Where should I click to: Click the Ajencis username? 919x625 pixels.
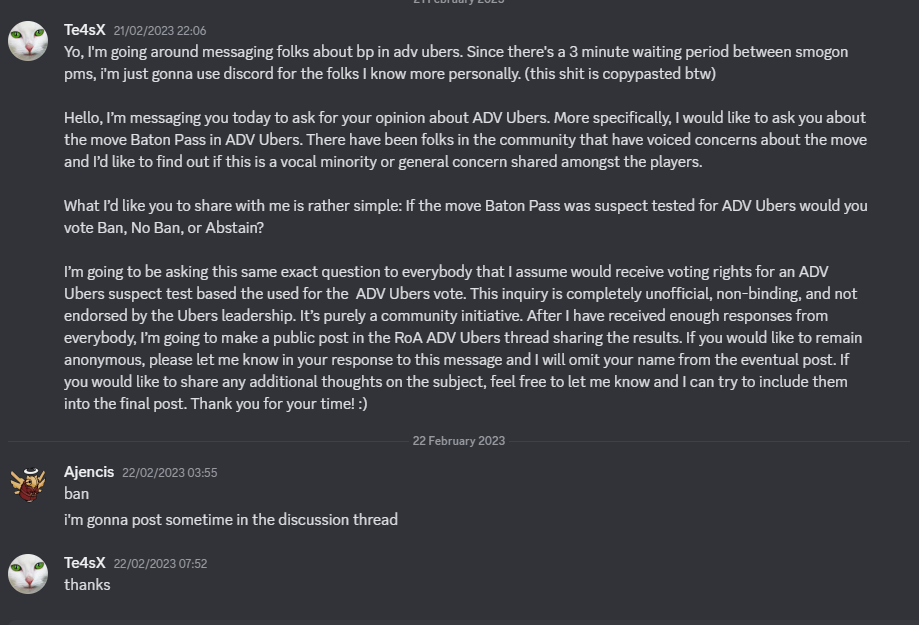(89, 471)
